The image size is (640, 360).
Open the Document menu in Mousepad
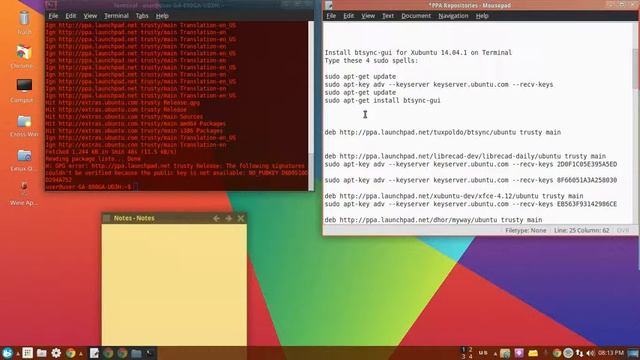[416, 16]
